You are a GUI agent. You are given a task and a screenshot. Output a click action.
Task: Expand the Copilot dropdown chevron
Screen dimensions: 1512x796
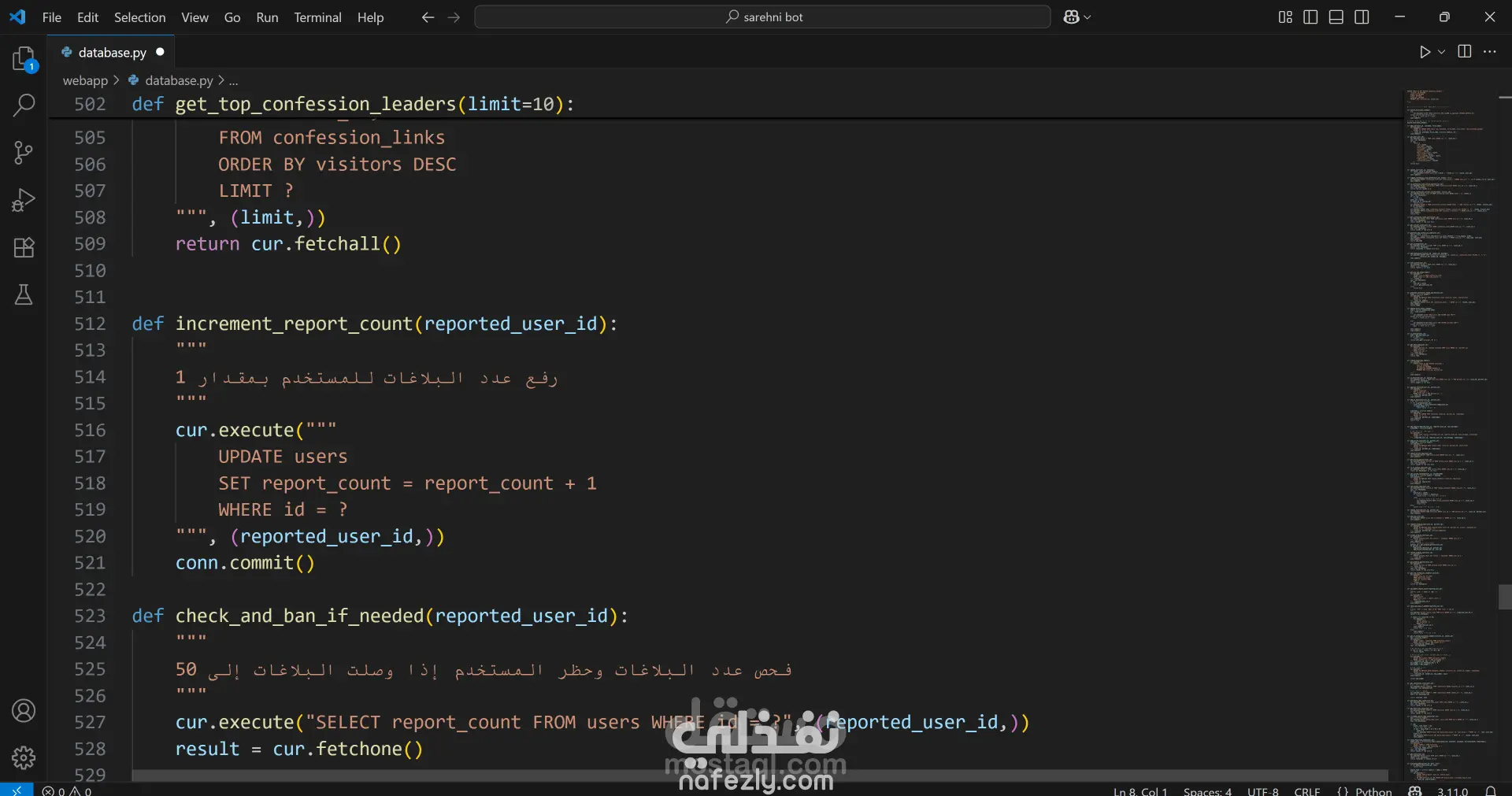coord(1088,17)
